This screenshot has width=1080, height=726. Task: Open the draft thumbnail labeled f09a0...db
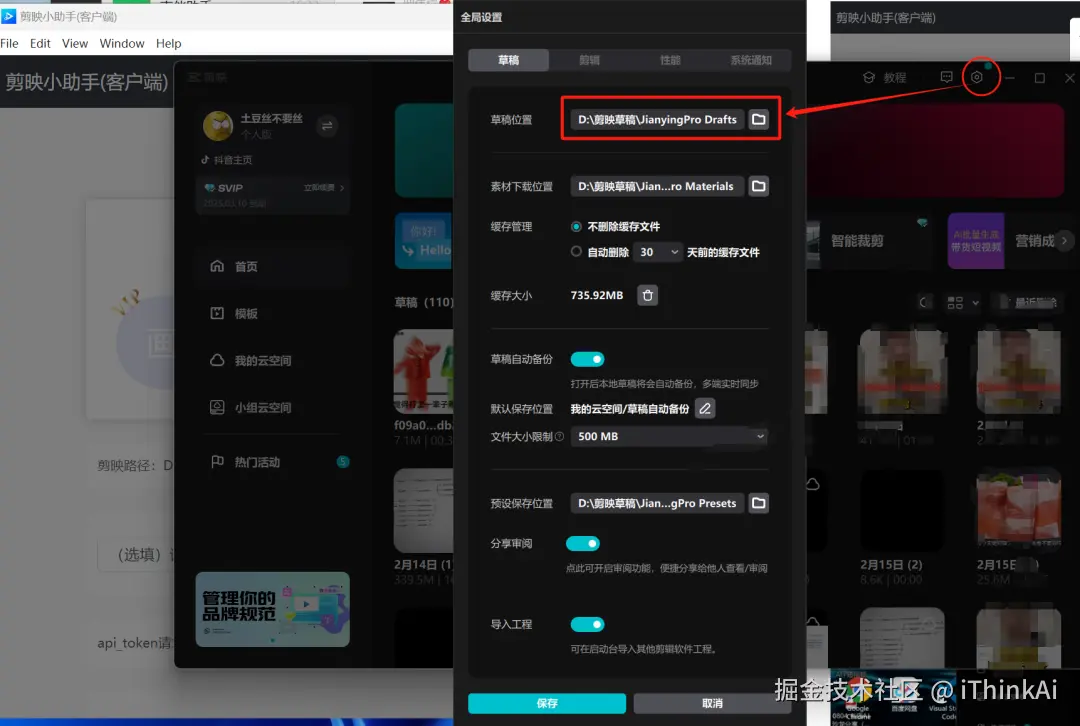click(423, 371)
